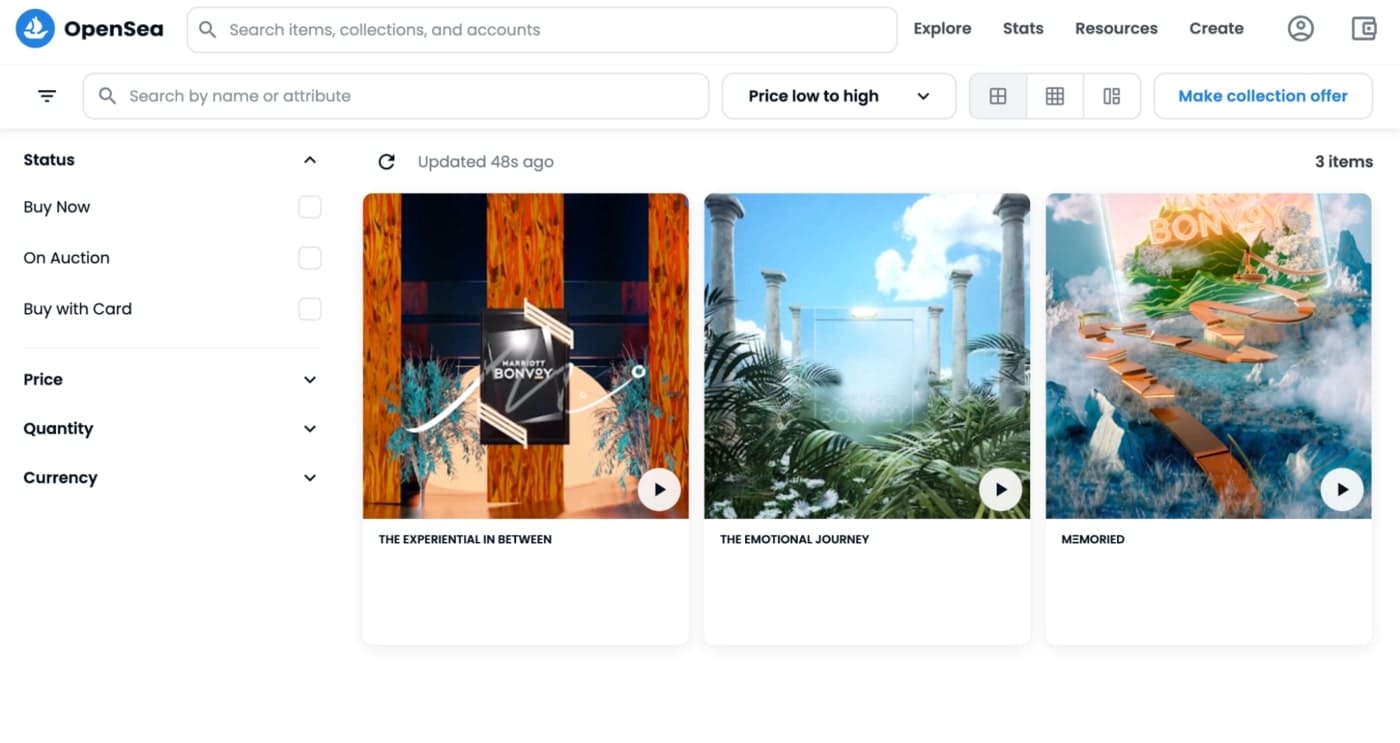Check the Buy with Card checkbox

(310, 309)
